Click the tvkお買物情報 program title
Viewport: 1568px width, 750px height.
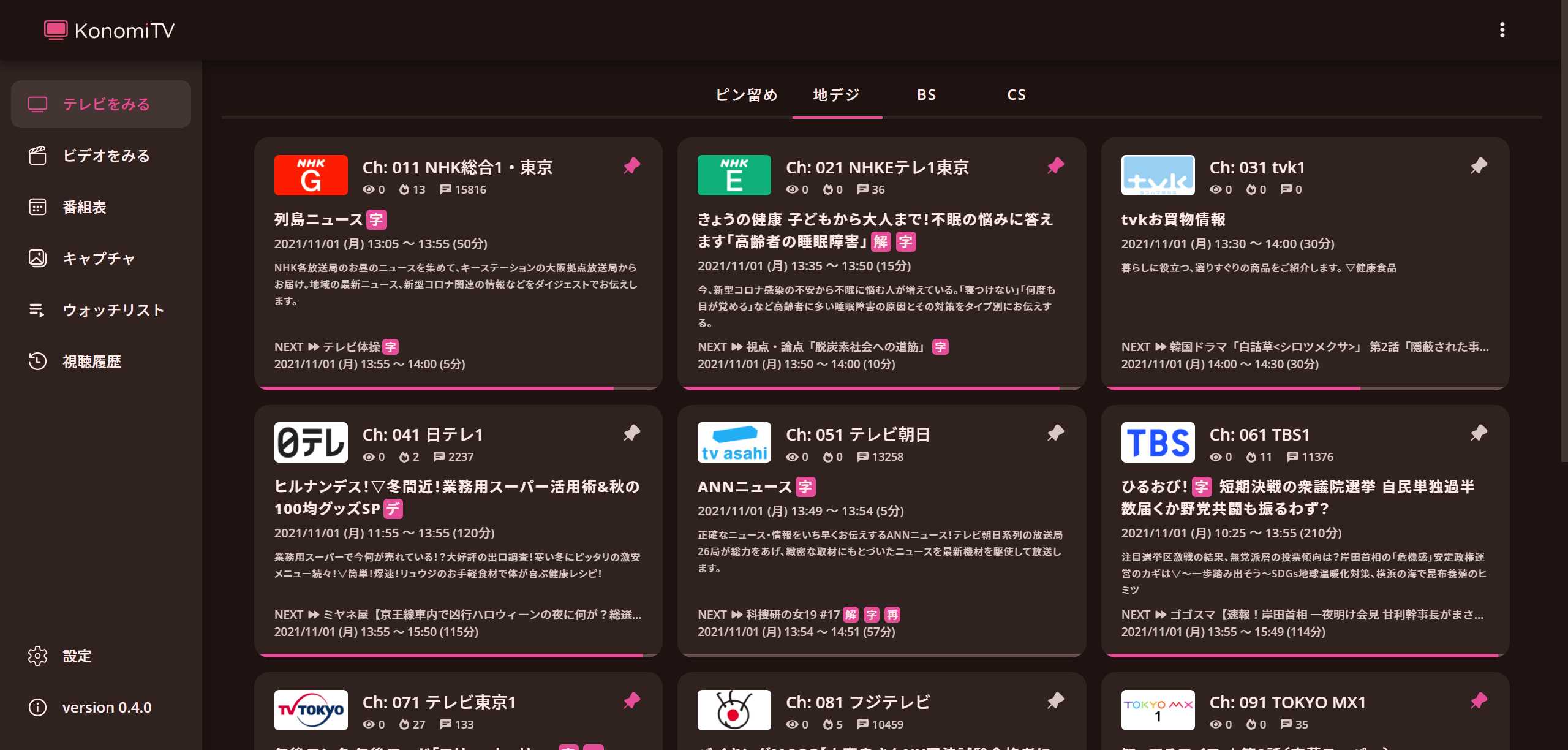[x=1174, y=219]
